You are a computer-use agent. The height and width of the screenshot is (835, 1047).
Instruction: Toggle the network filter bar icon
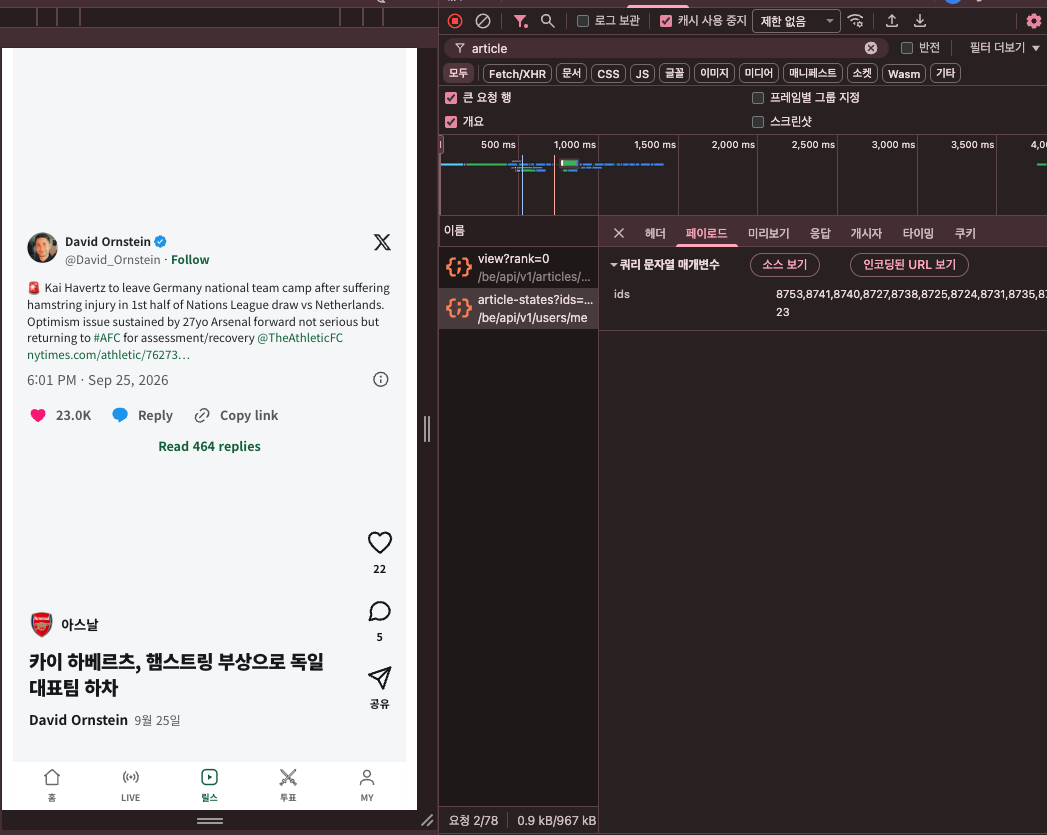[x=520, y=21]
